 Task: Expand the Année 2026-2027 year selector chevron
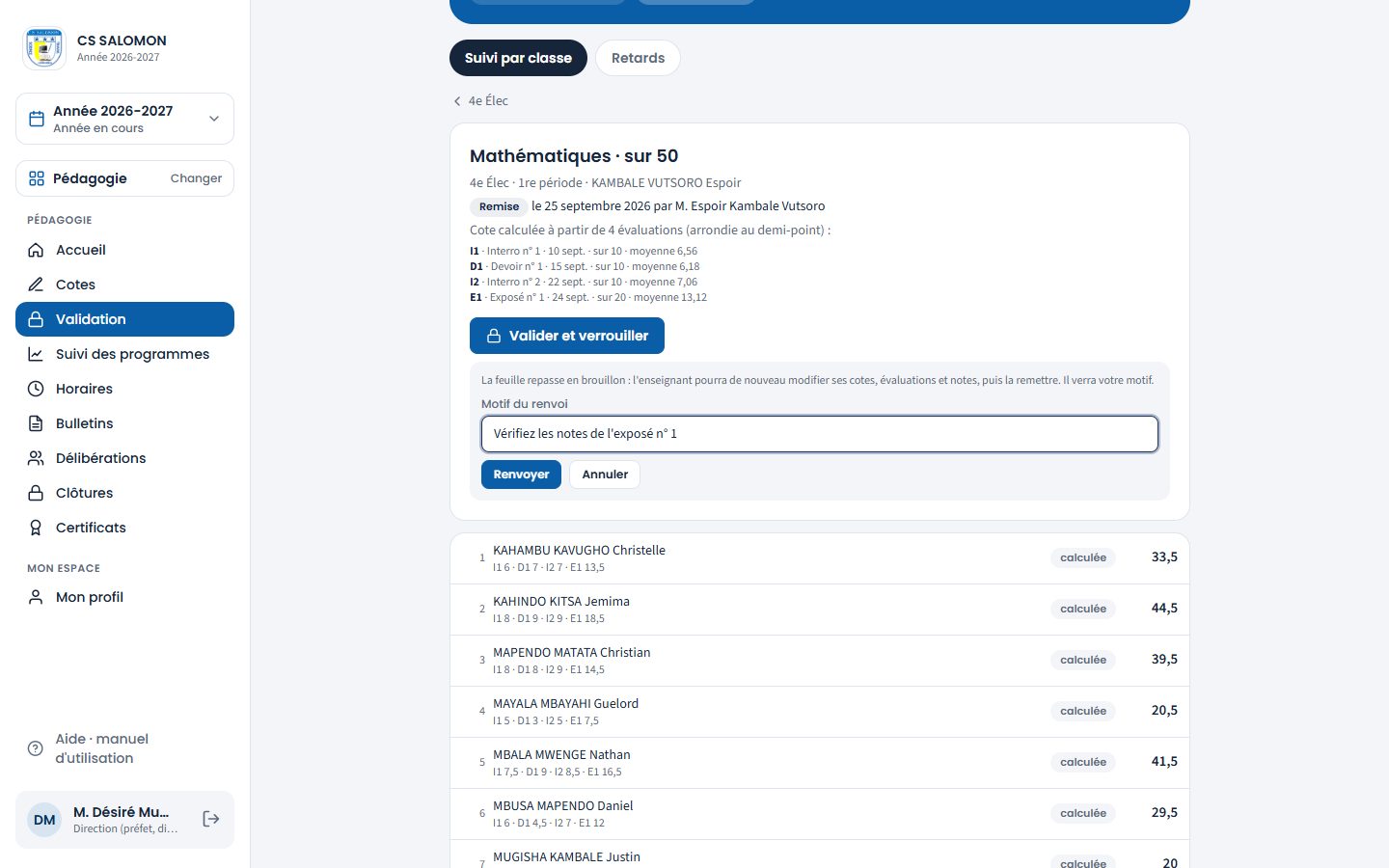(214, 119)
